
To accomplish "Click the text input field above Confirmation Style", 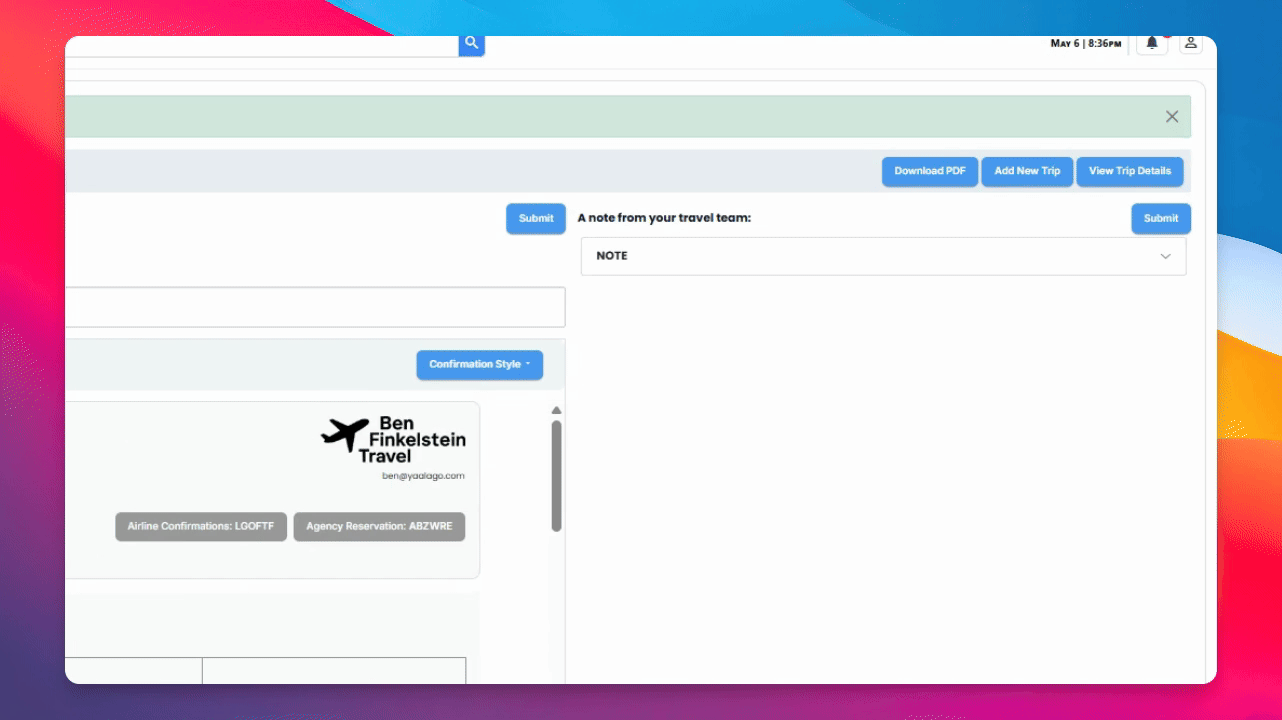I will tap(315, 307).
